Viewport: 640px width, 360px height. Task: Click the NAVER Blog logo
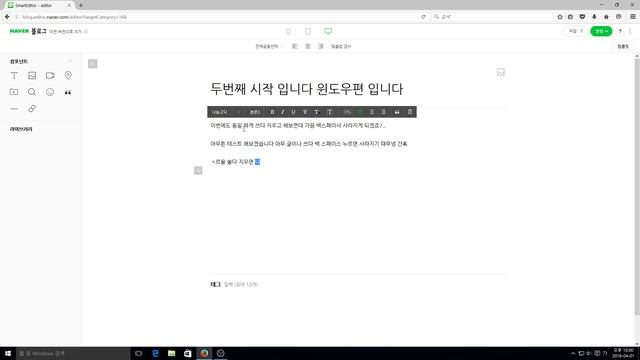[28, 31]
